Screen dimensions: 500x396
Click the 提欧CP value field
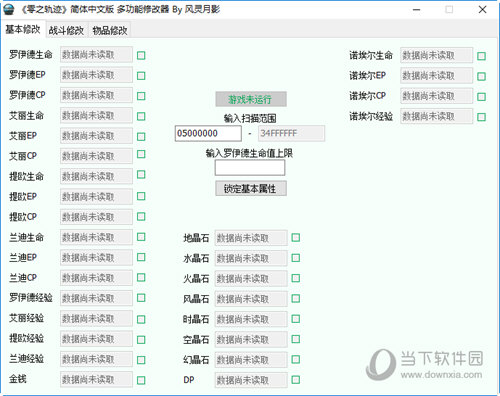[x=96, y=217]
